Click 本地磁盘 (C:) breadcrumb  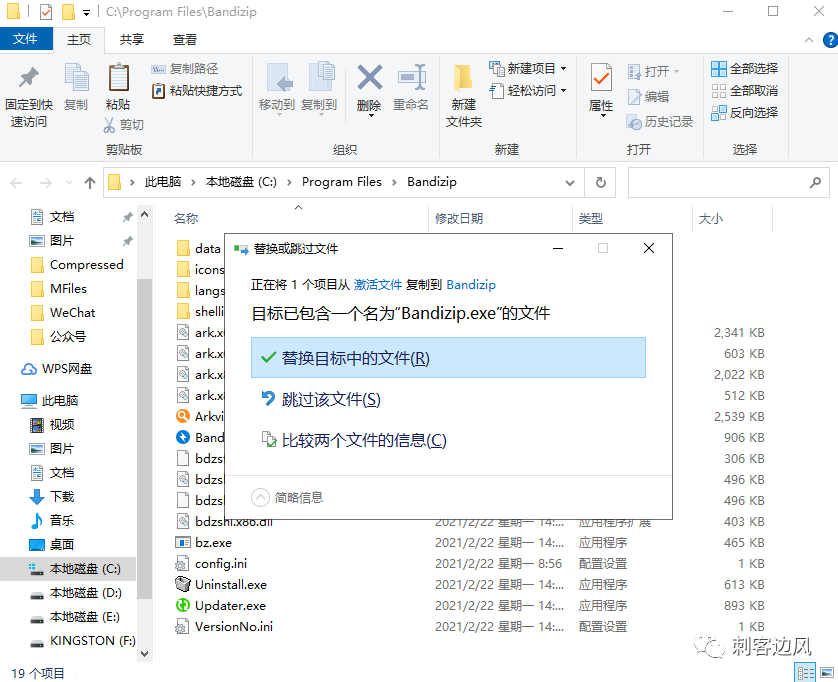241,182
